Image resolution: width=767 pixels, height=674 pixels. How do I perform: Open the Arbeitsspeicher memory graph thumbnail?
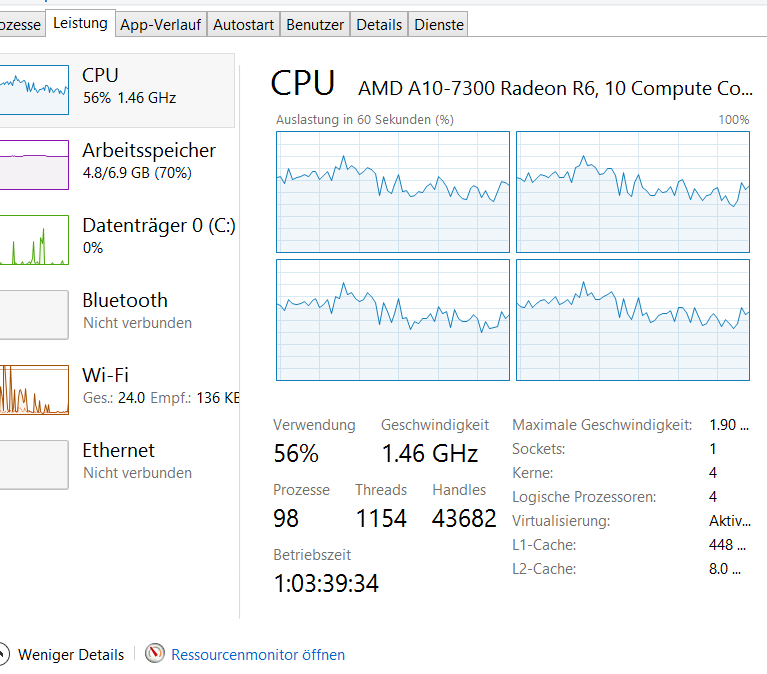[34, 165]
